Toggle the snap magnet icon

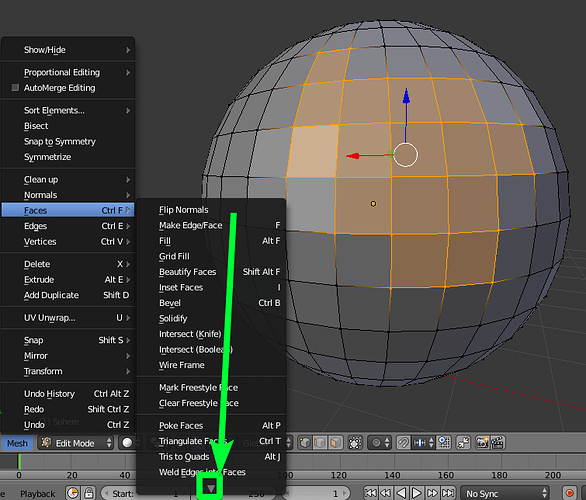tap(403, 443)
